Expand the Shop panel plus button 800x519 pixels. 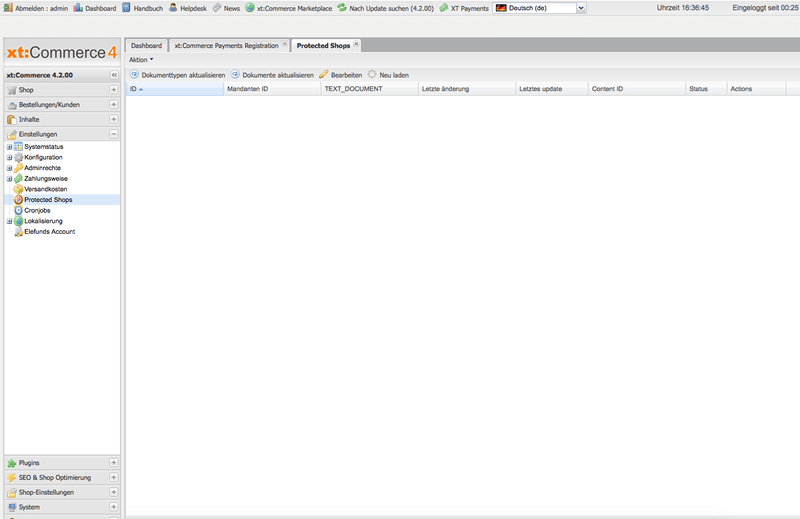pos(113,90)
